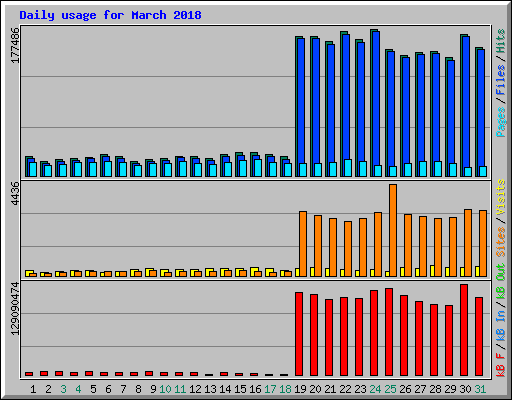Click the 129090474 axis value
This screenshot has width=512, height=400.
pyautogui.click(x=15, y=308)
